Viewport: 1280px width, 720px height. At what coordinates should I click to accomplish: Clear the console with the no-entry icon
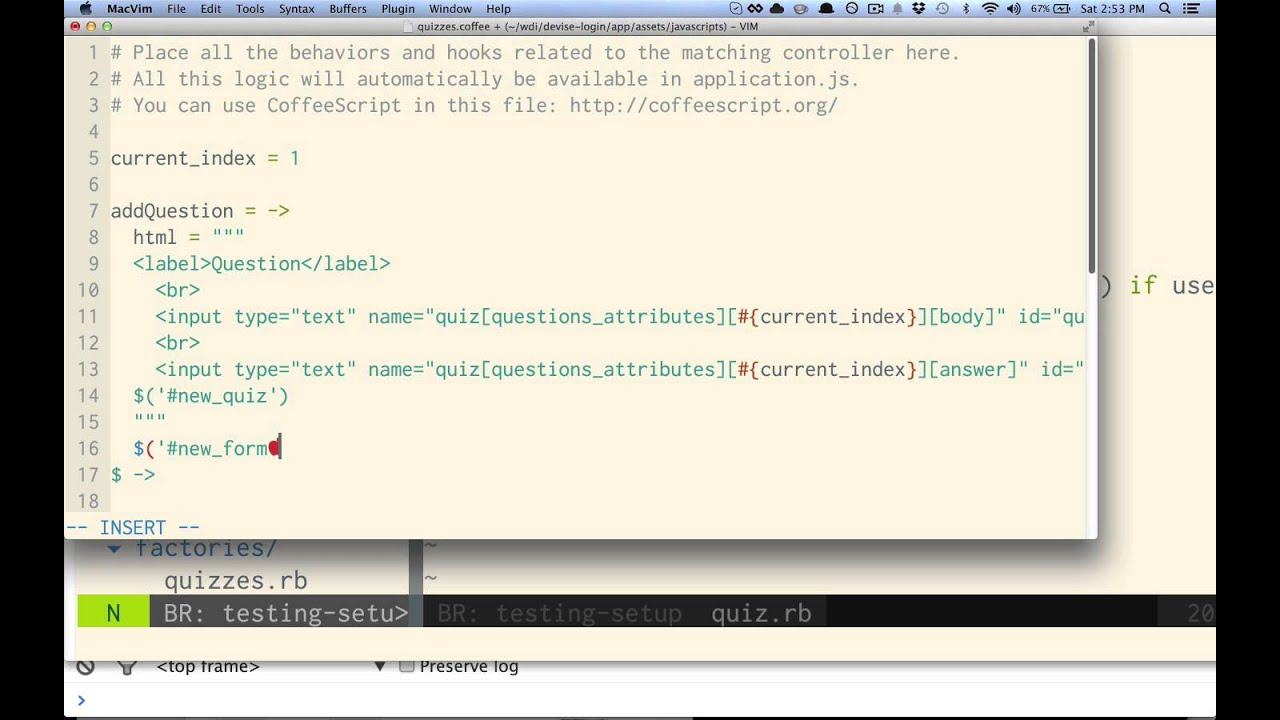[86, 667]
